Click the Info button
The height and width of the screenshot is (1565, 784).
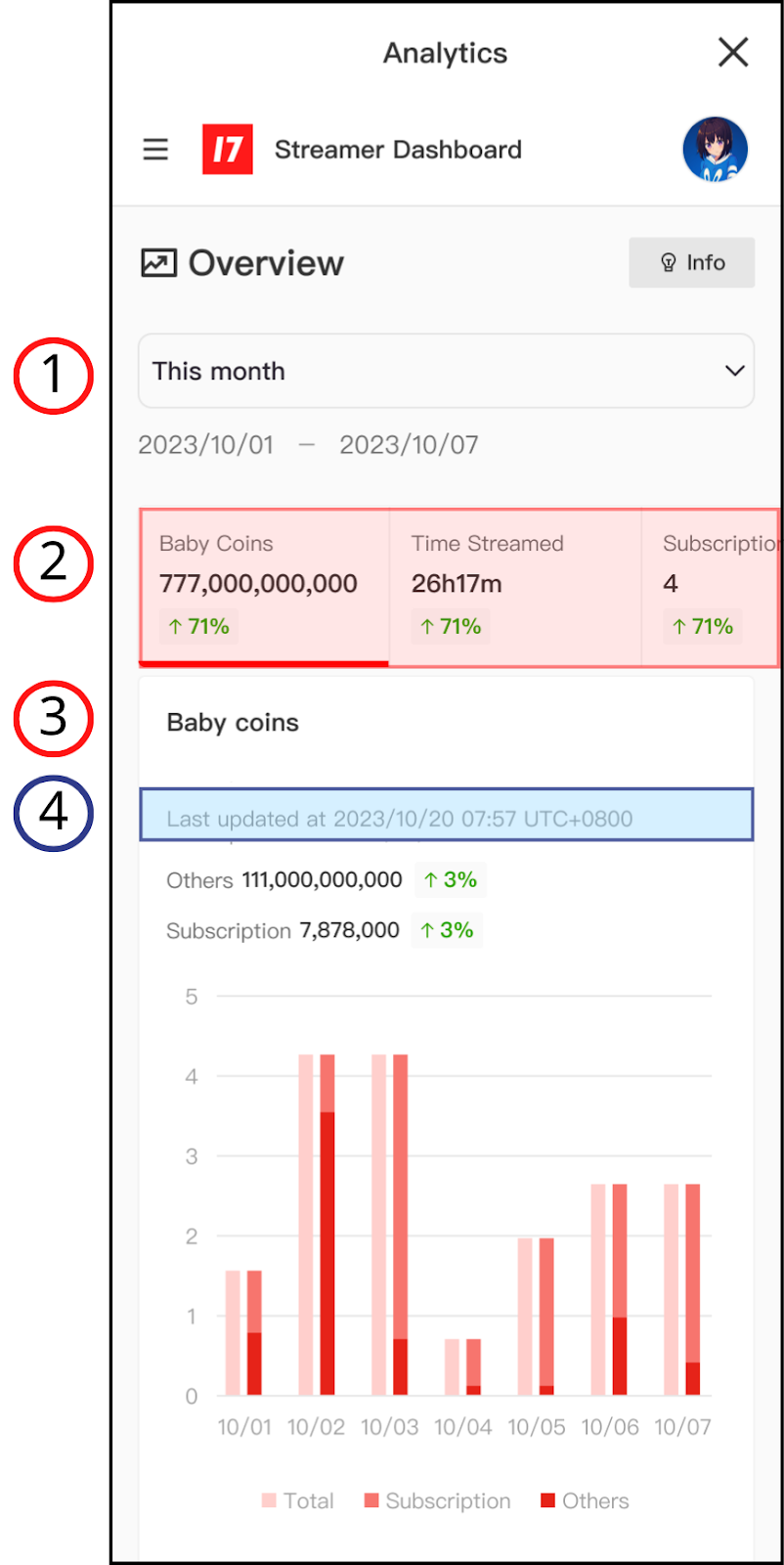692,262
